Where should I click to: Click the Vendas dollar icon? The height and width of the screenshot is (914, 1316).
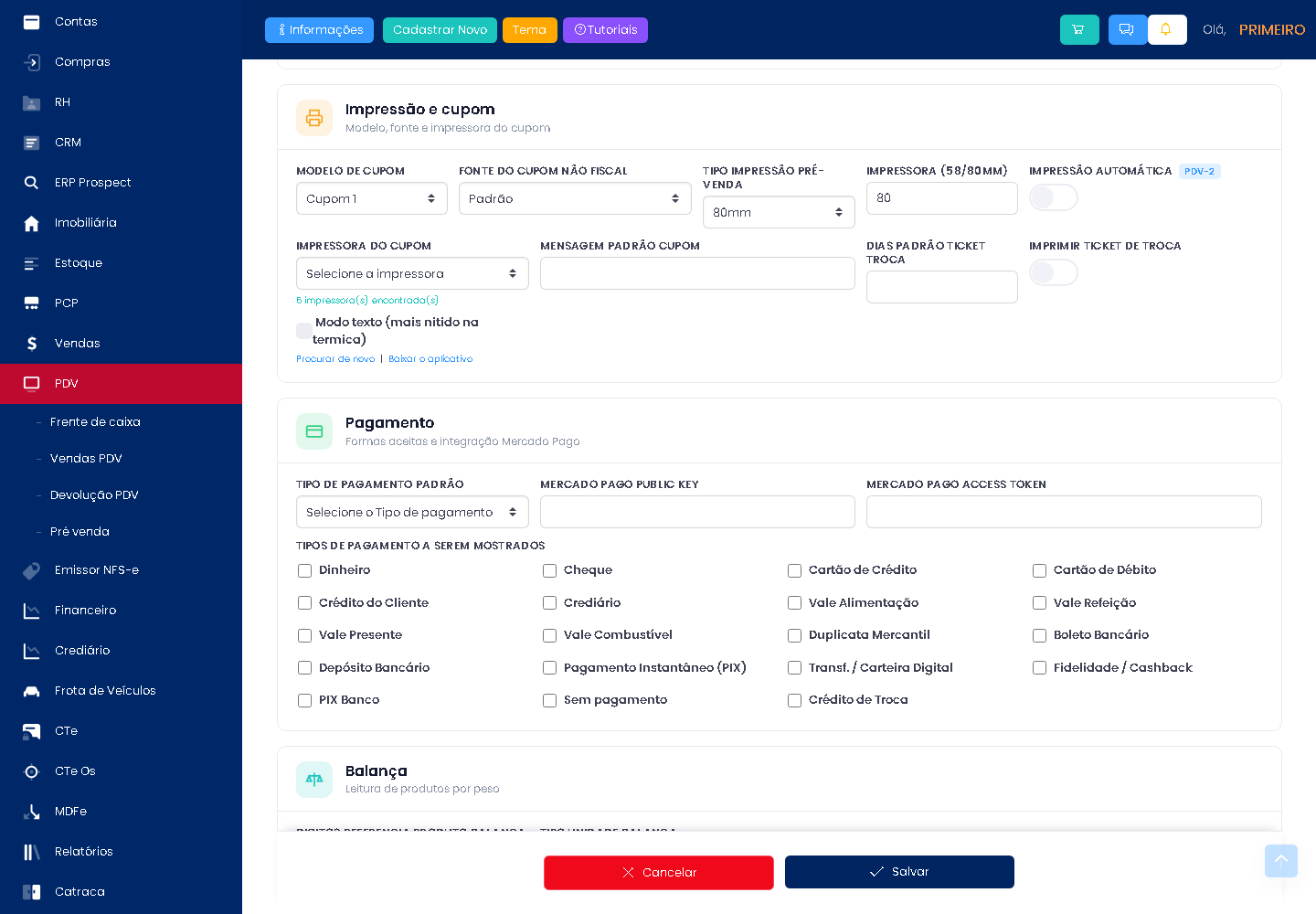click(31, 344)
